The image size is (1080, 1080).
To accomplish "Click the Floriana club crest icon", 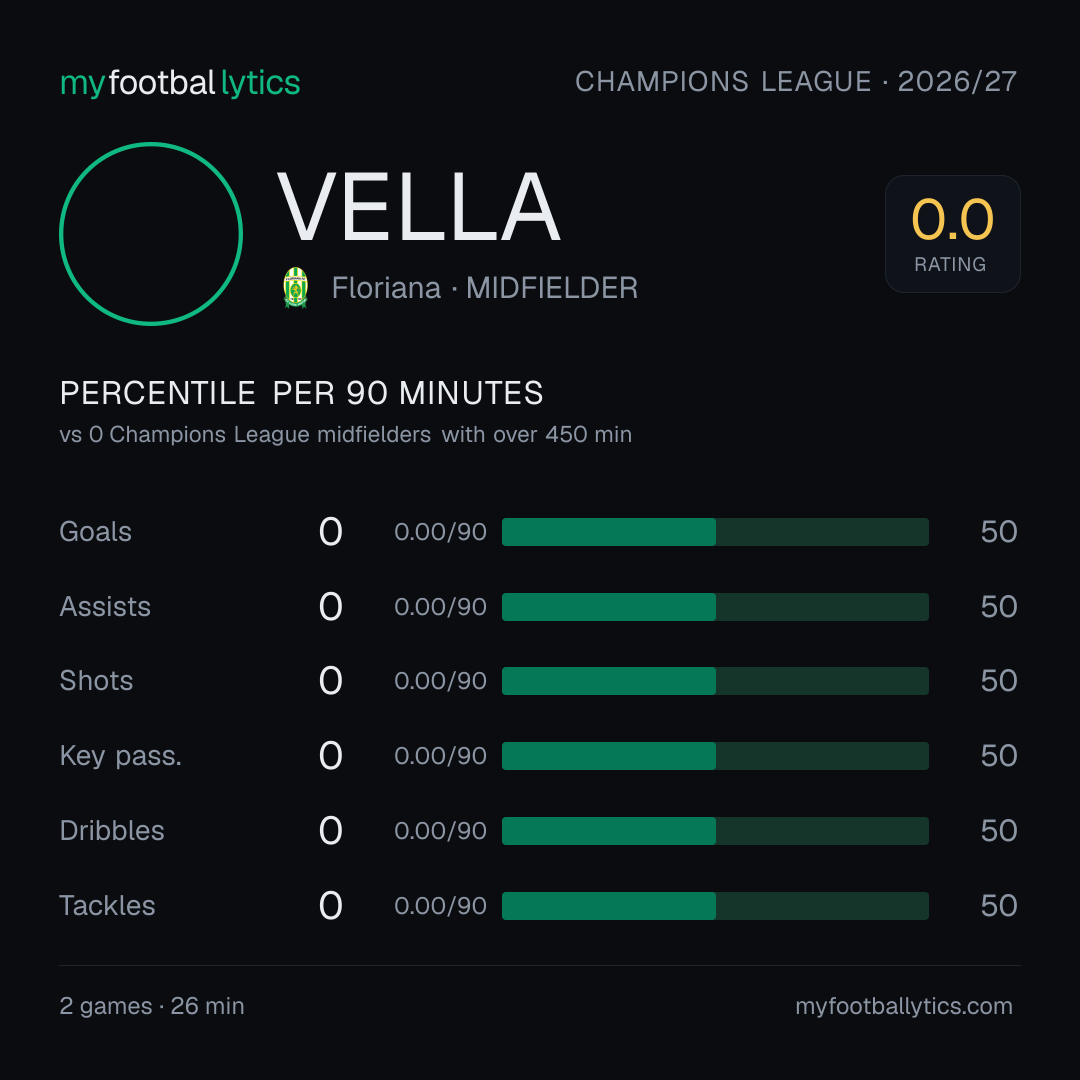I will (x=295, y=287).
